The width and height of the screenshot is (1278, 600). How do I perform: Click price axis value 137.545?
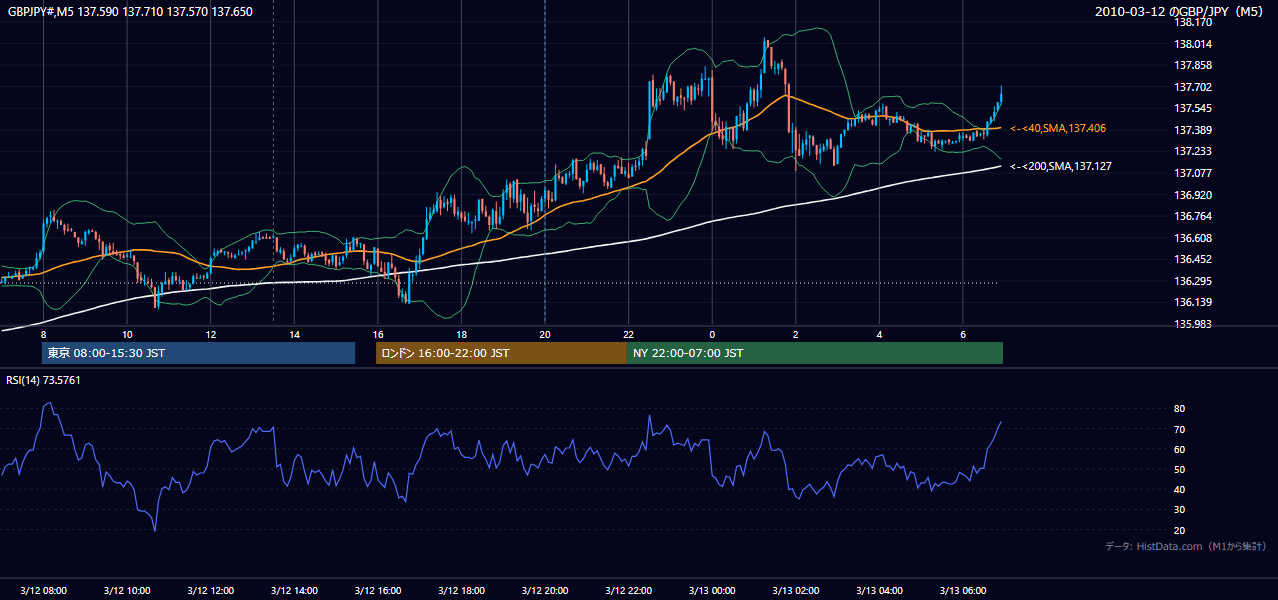coord(1192,108)
